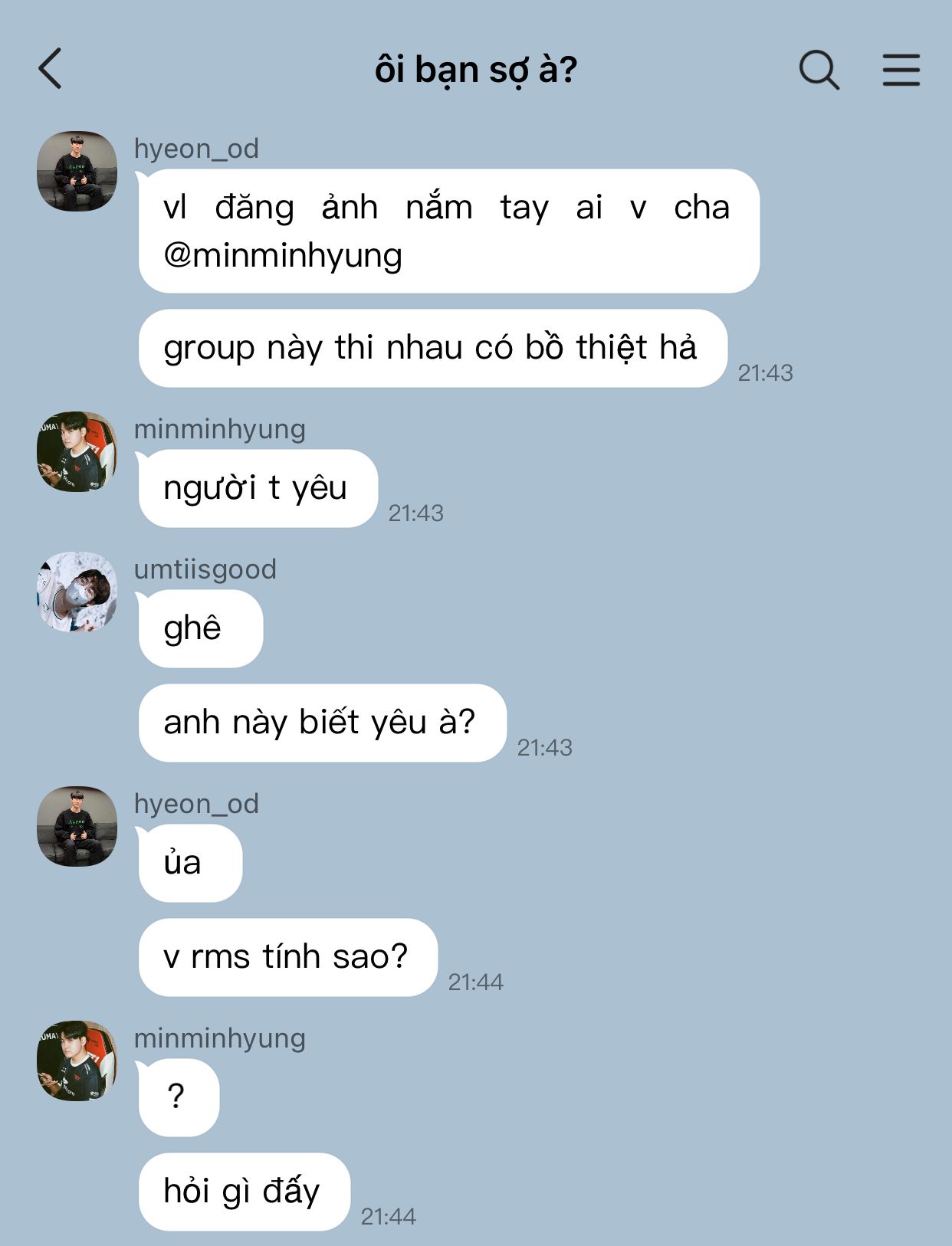Click username label 'umtiisgood'

(205, 569)
